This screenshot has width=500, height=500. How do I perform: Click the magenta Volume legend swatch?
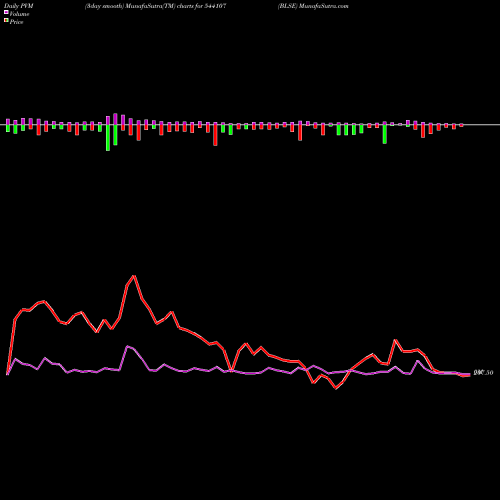click(6, 12)
